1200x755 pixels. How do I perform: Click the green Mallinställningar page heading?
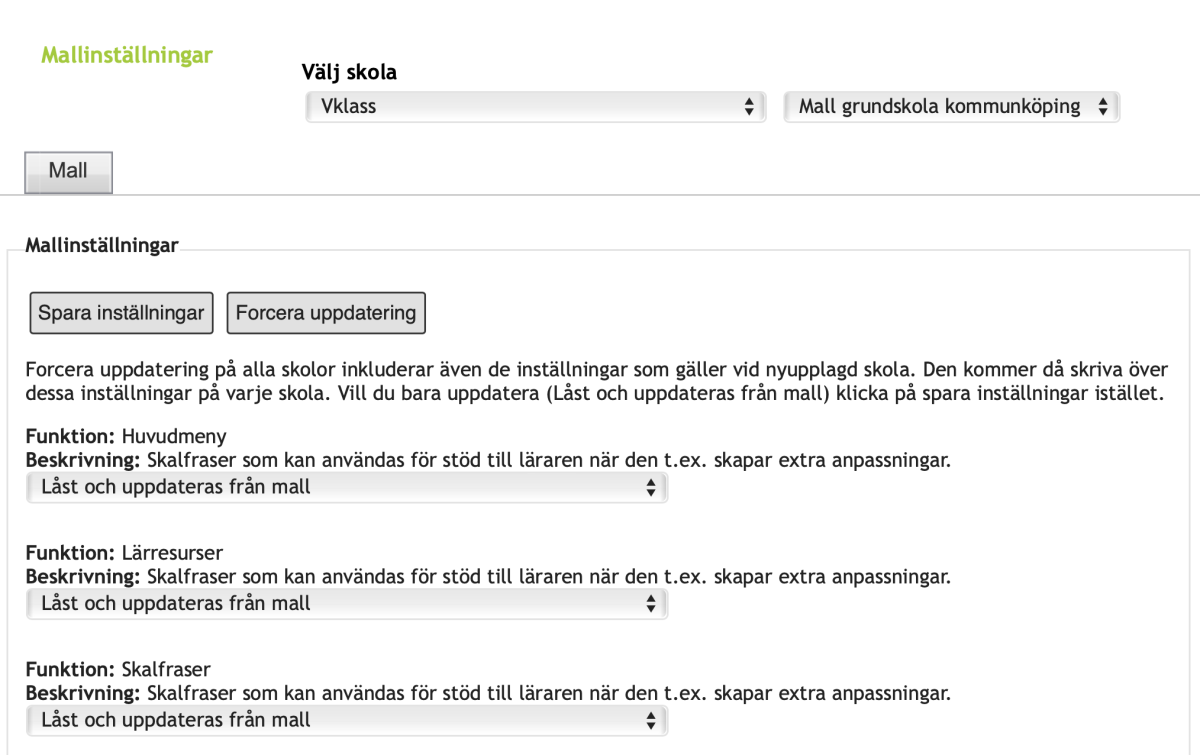click(x=127, y=55)
